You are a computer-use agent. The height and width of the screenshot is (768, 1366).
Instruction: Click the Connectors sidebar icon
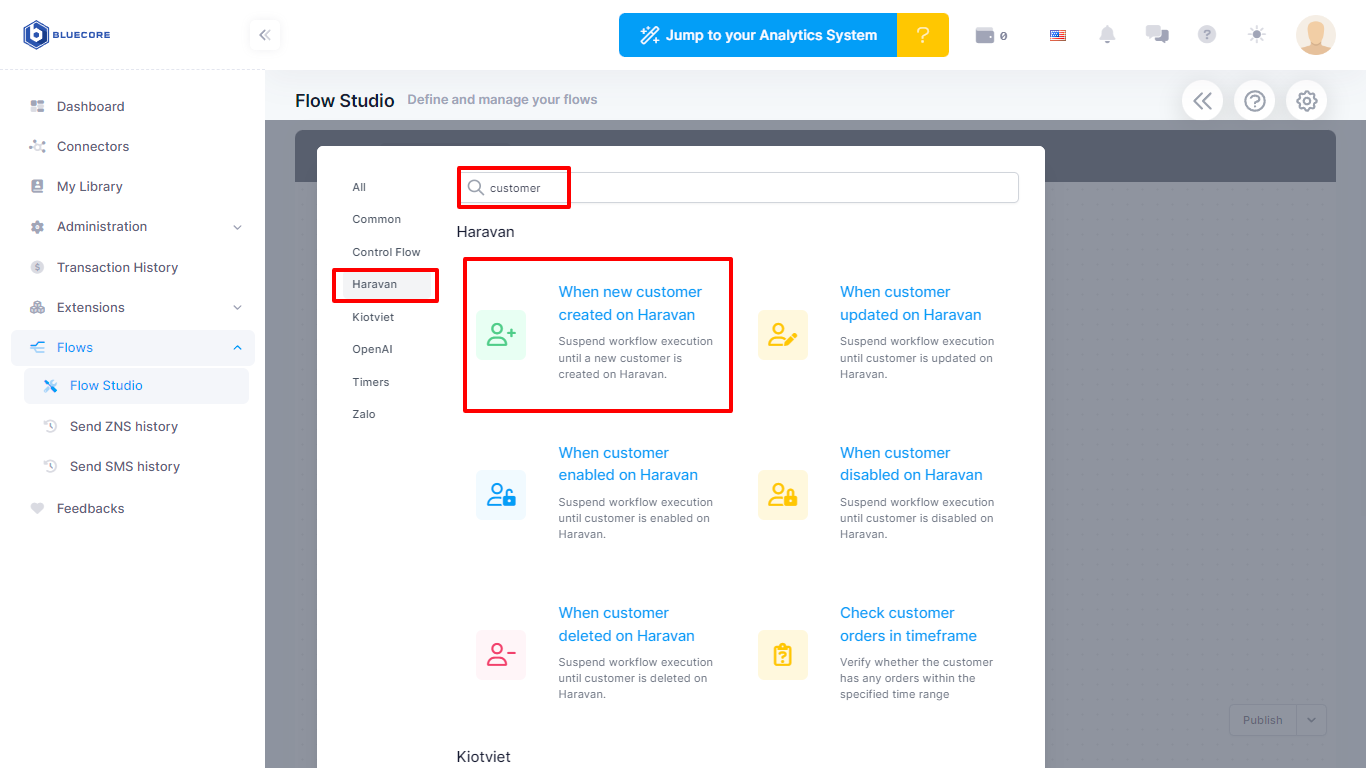pos(38,146)
